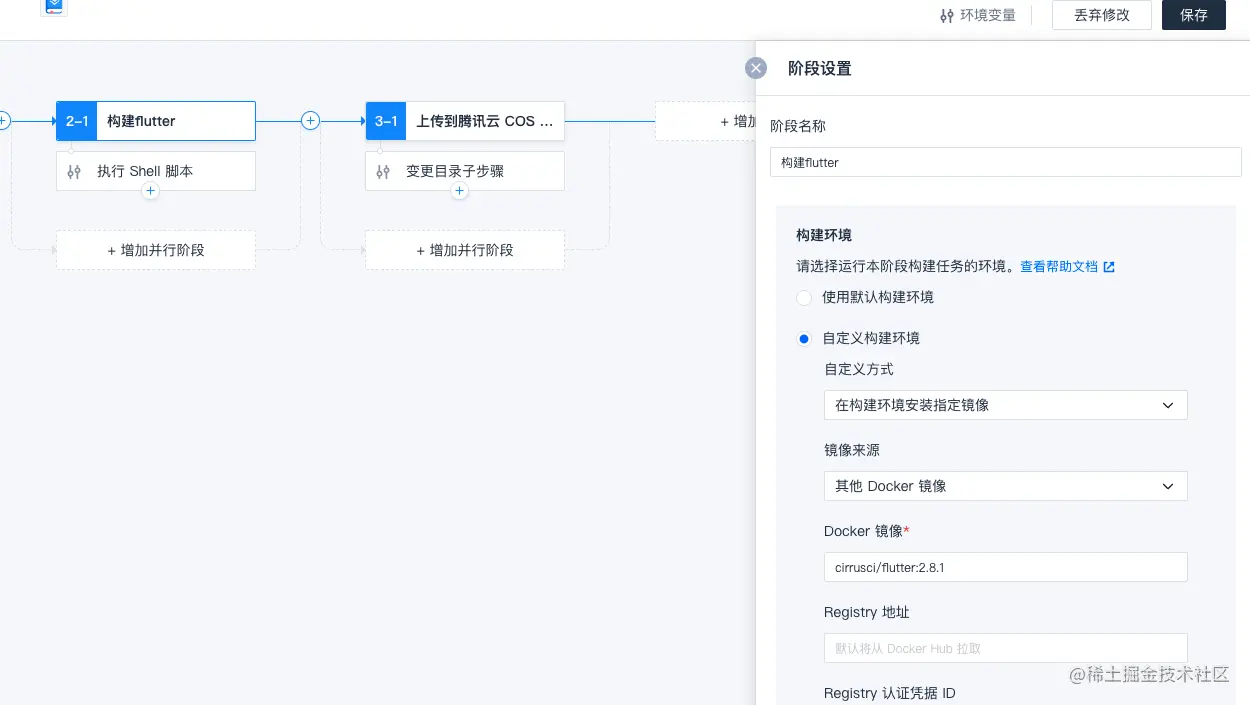This screenshot has height=705, width=1250.
Task: Add a stage before 构建flutter using the plus circle
Action: click(x=3, y=121)
